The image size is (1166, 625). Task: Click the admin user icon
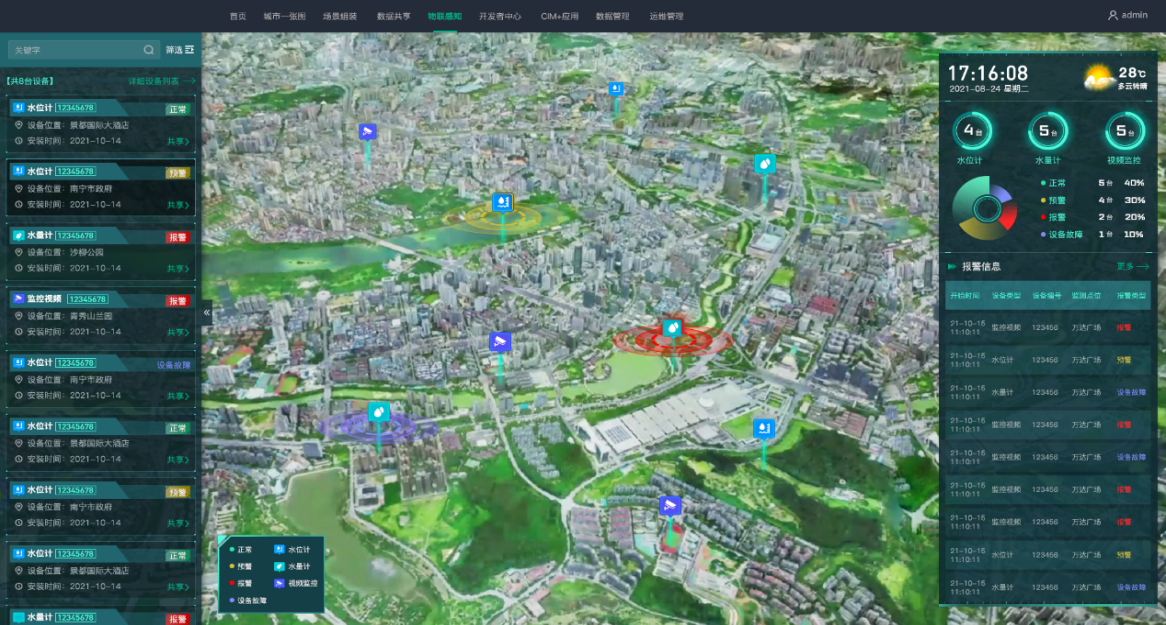pos(1113,15)
